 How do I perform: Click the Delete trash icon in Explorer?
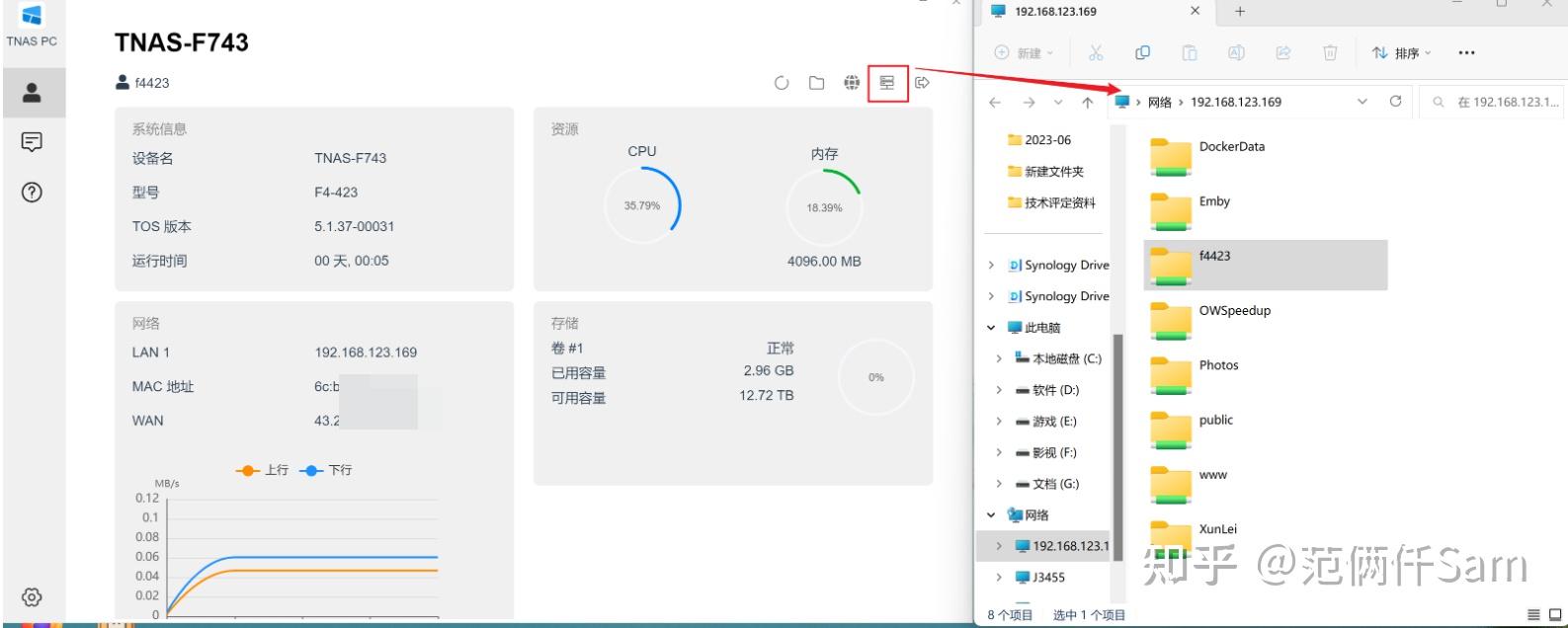(x=1331, y=52)
